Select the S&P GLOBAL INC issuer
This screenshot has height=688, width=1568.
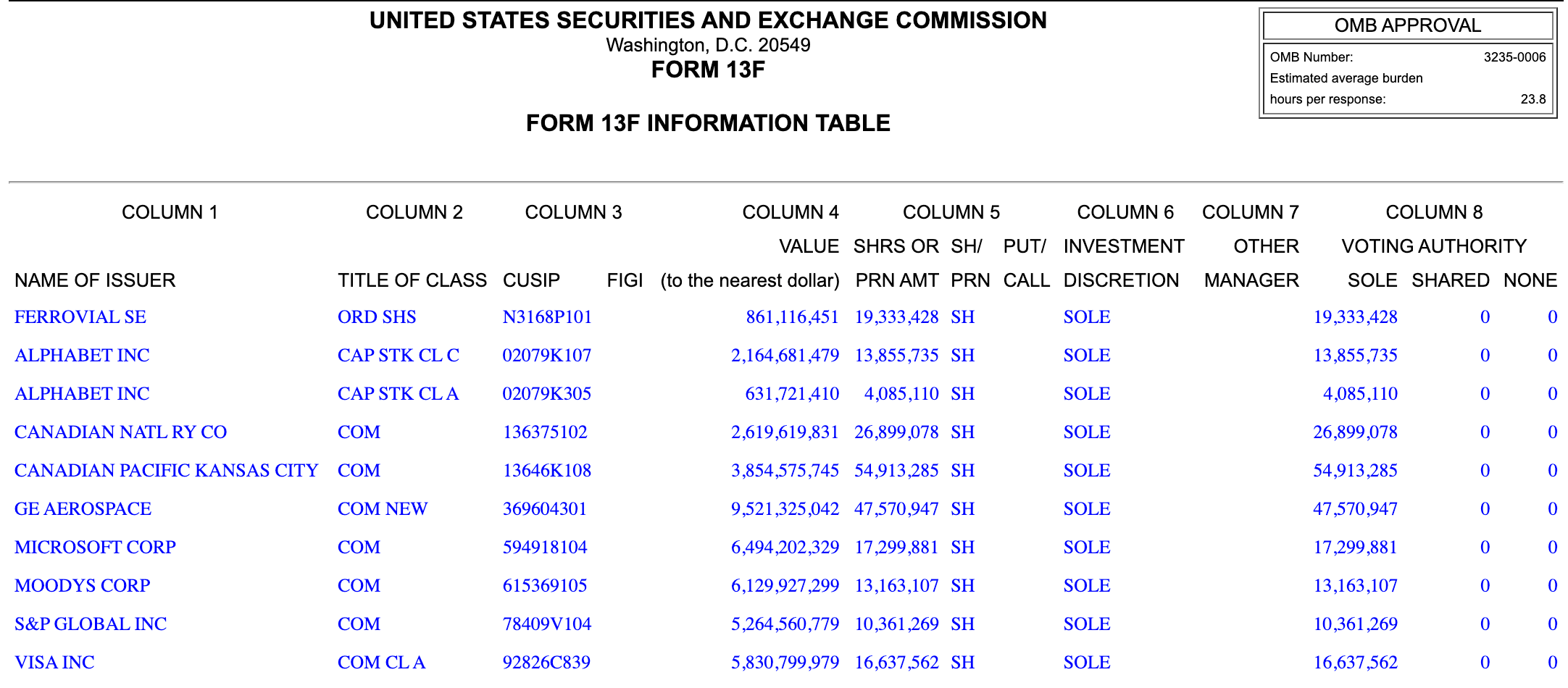(91, 624)
